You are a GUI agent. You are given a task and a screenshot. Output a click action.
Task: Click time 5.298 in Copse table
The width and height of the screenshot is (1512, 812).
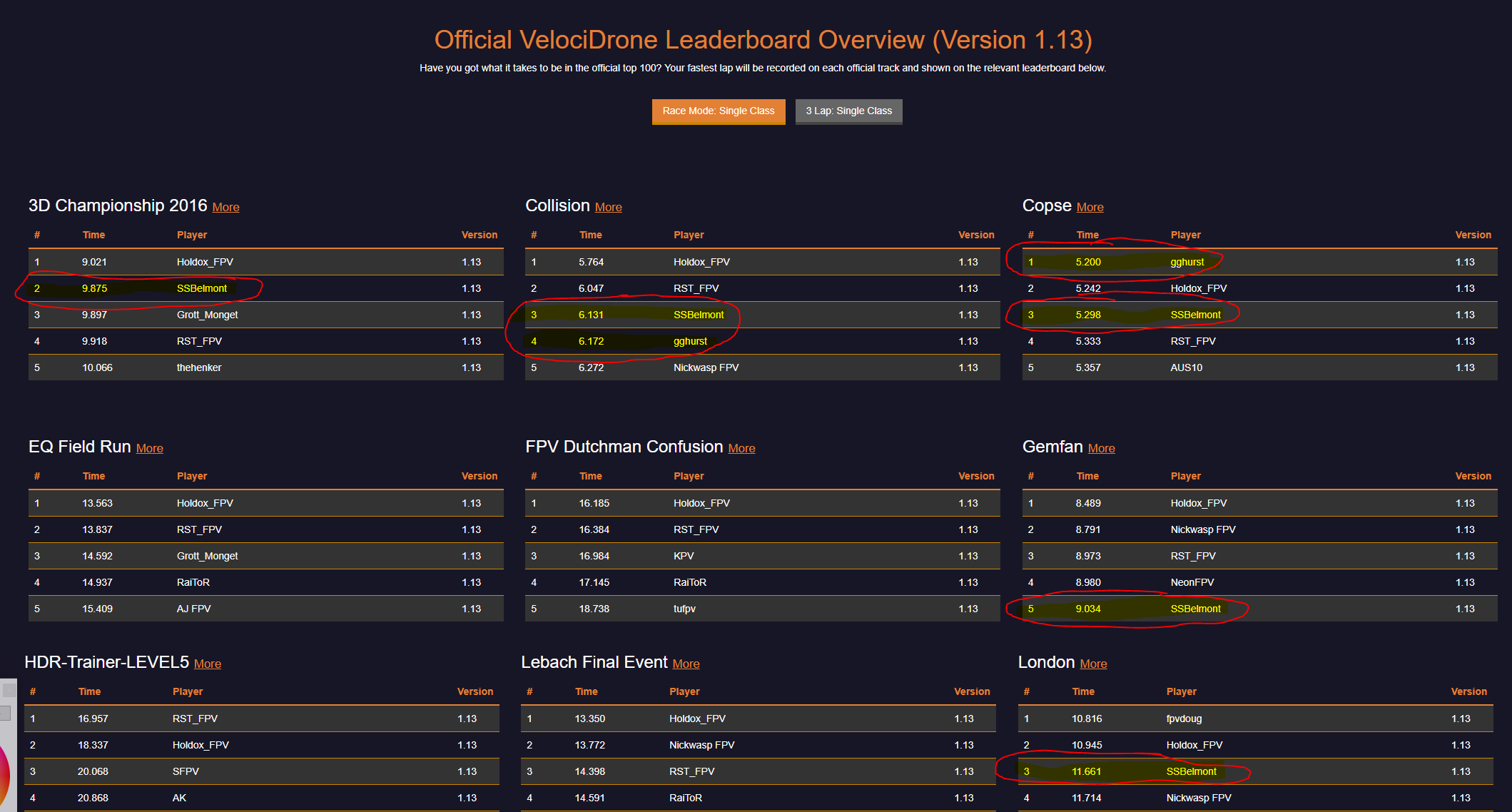[1088, 315]
